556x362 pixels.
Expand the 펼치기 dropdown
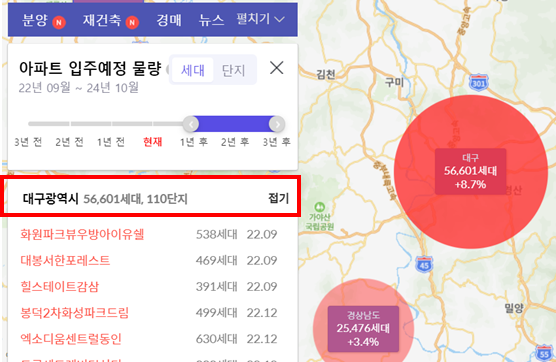[x=261, y=19]
